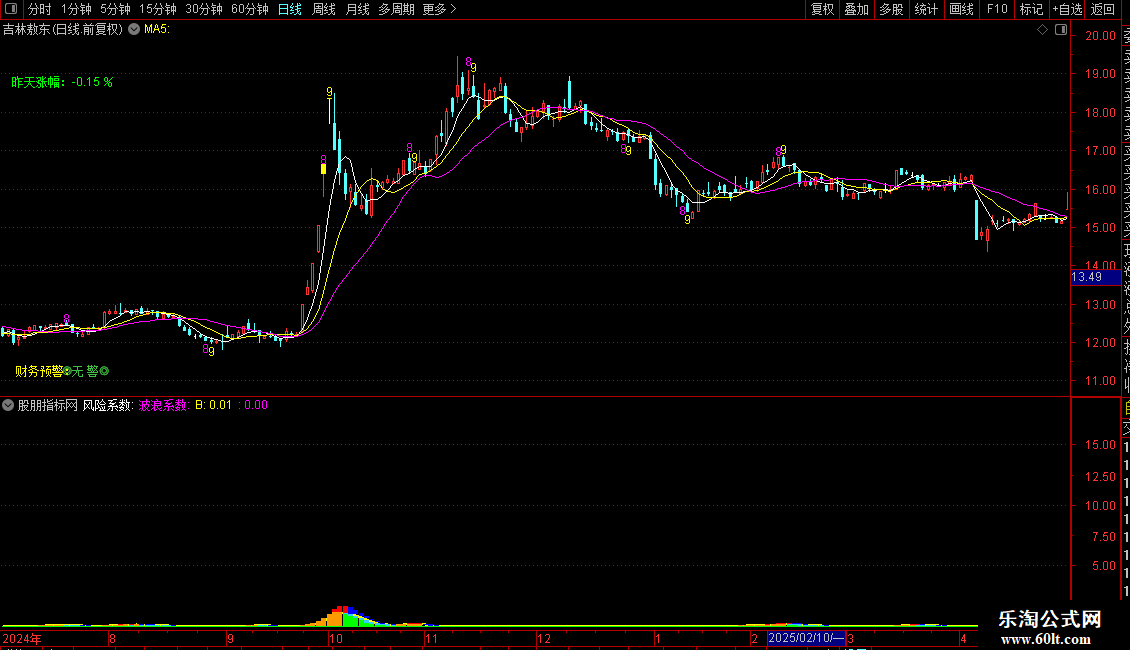Select the 5分钟 period
Image resolution: width=1130 pixels, height=650 pixels.
click(x=115, y=9)
